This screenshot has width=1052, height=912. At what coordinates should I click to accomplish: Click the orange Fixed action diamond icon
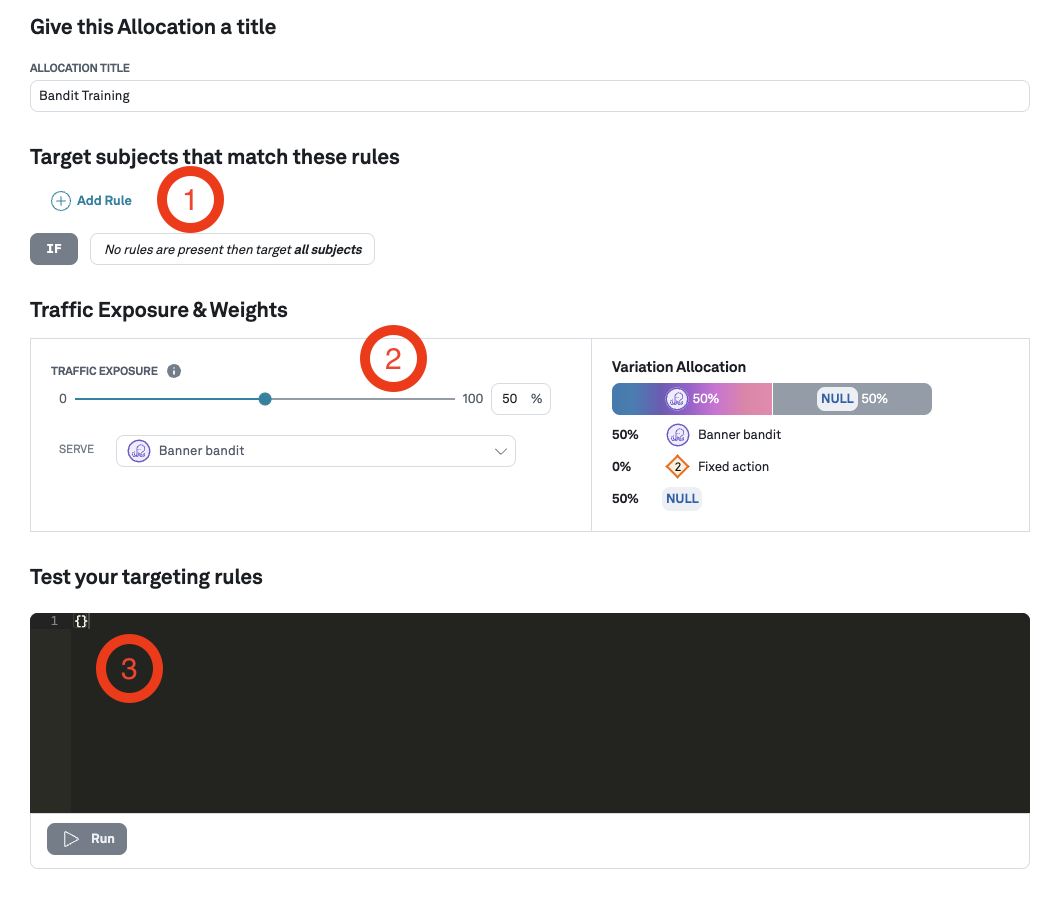coord(678,466)
